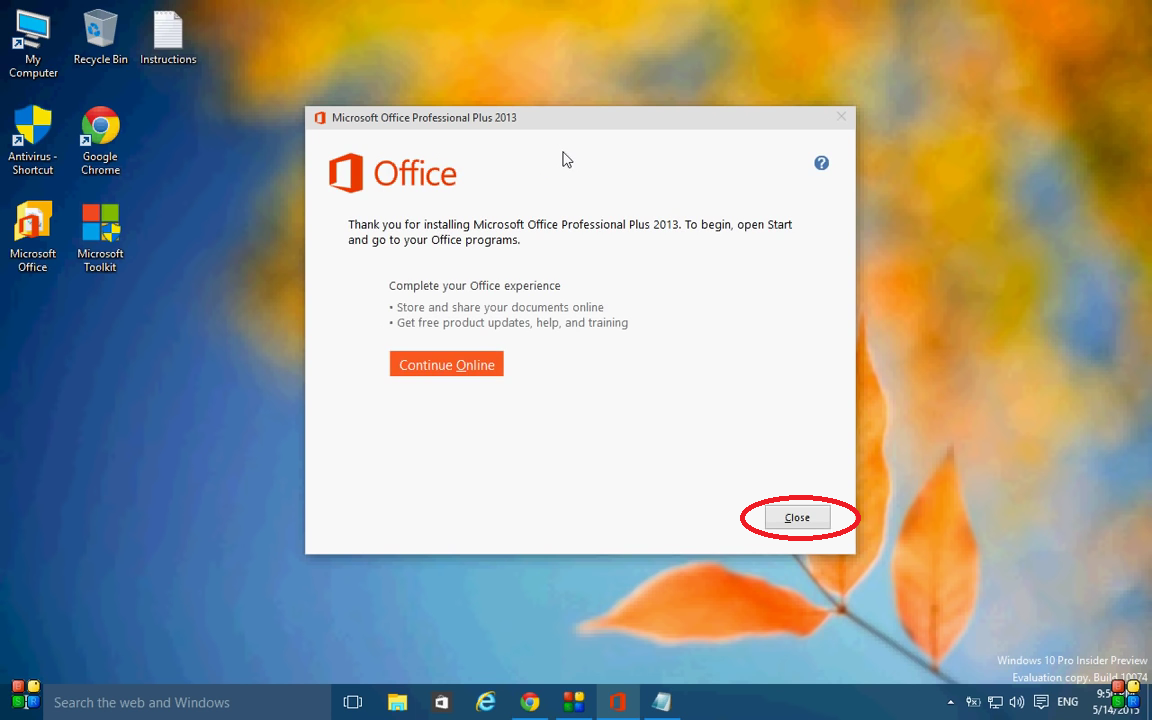Open the volume control in the tray
Image resolution: width=1152 pixels, height=720 pixels.
coord(1017,702)
